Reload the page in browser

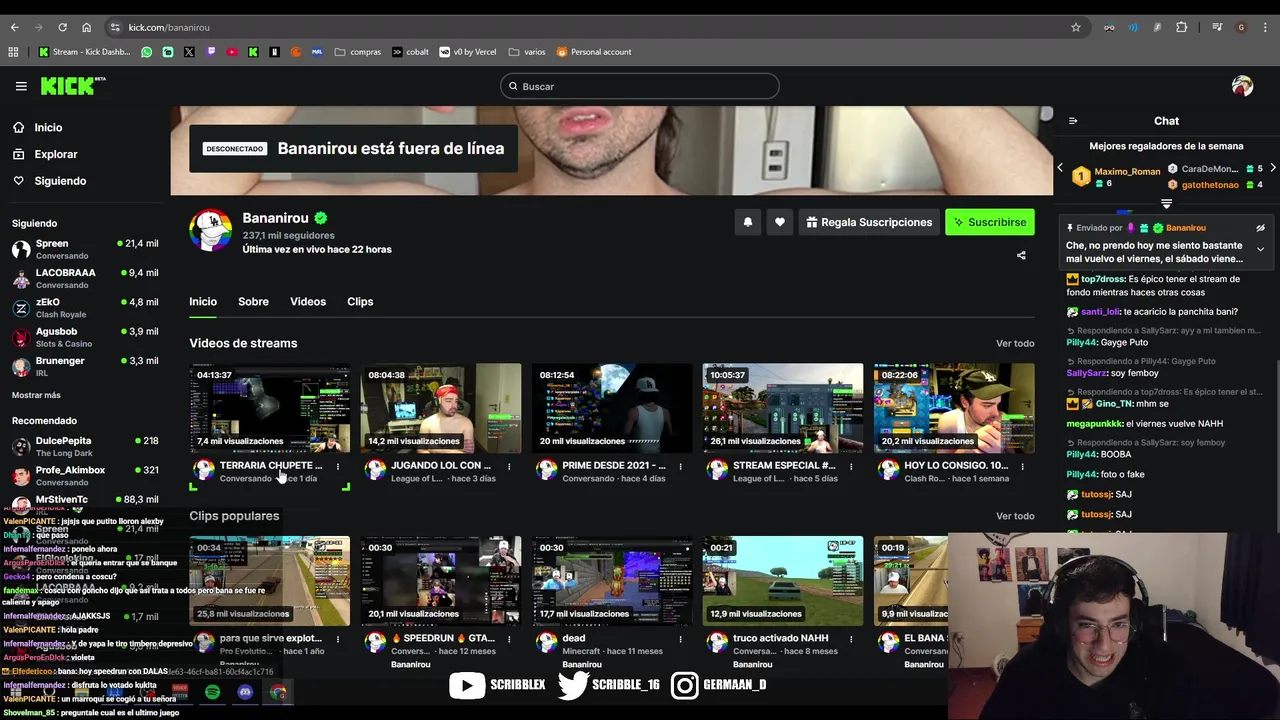point(62,28)
